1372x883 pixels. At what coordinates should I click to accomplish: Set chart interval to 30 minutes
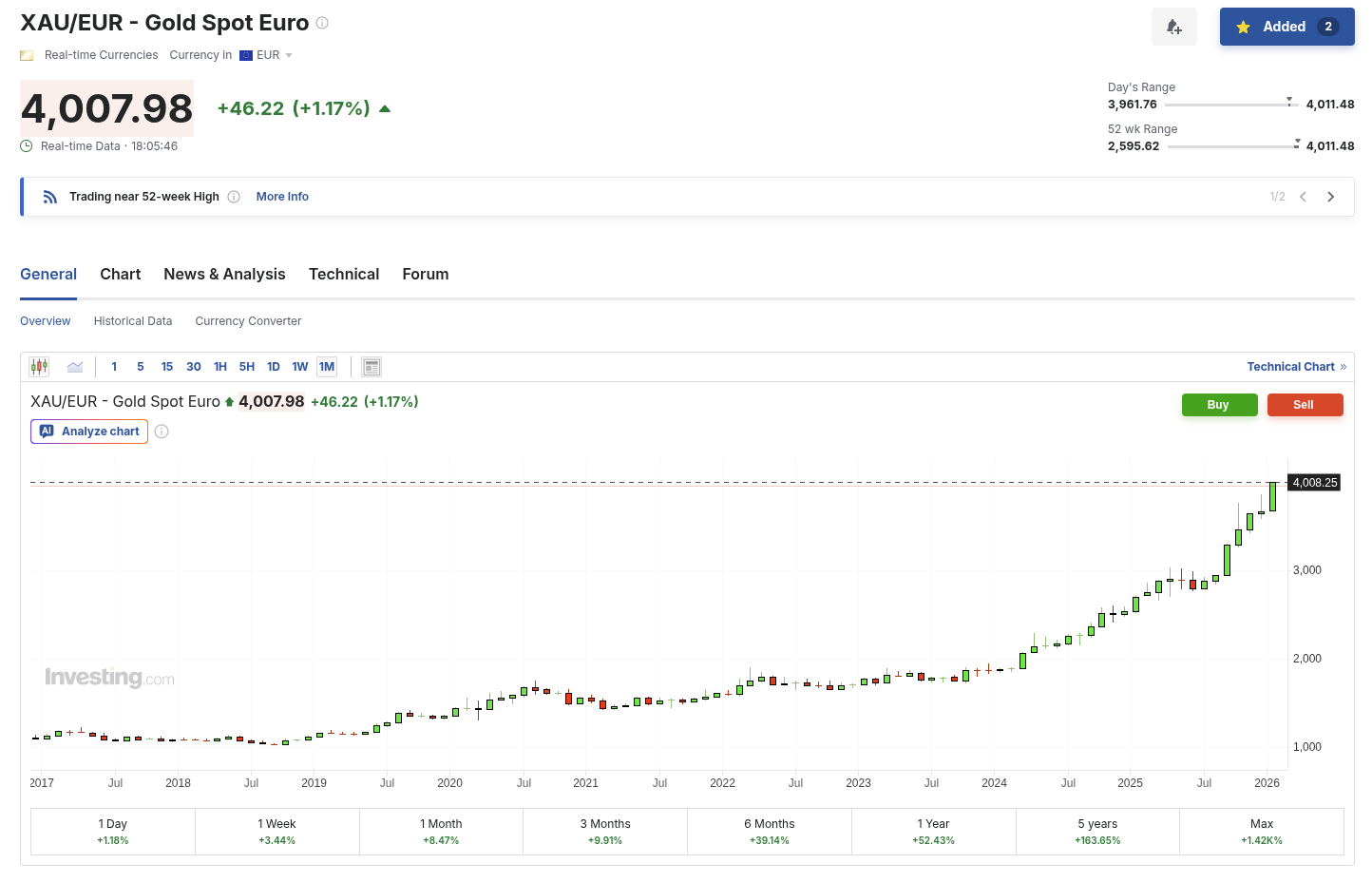pyautogui.click(x=194, y=367)
